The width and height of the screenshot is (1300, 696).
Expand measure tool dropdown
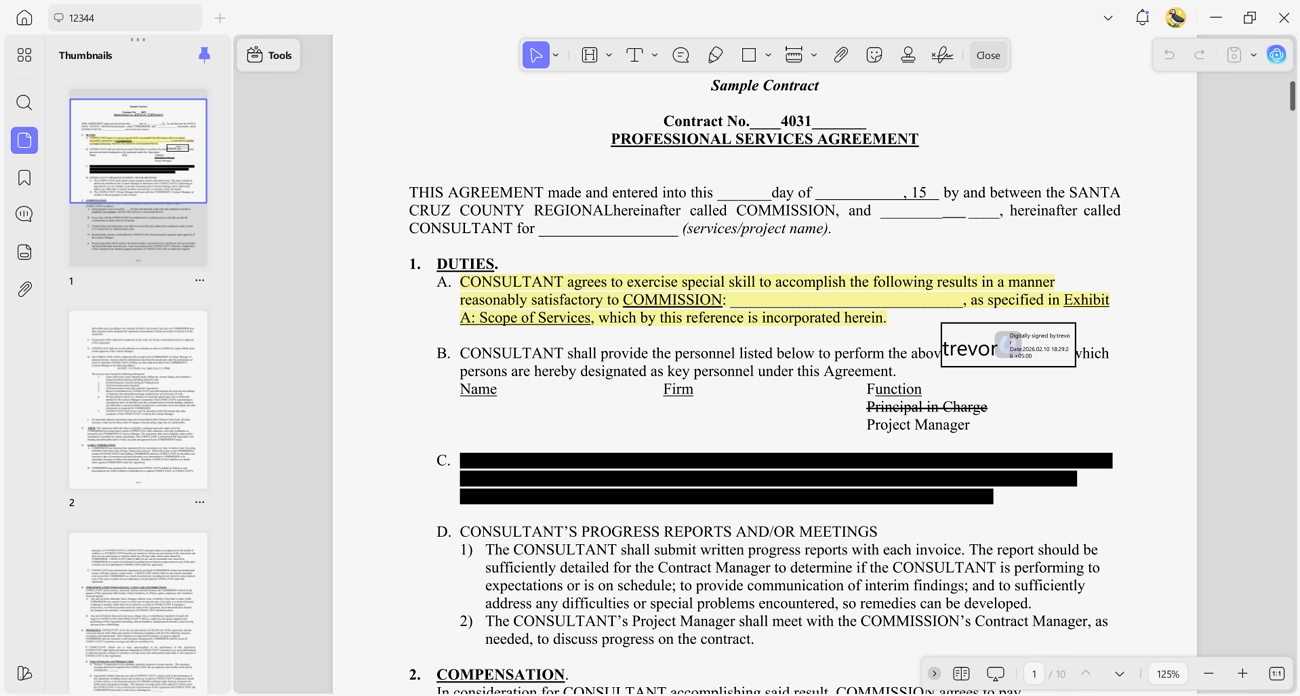[814, 55]
